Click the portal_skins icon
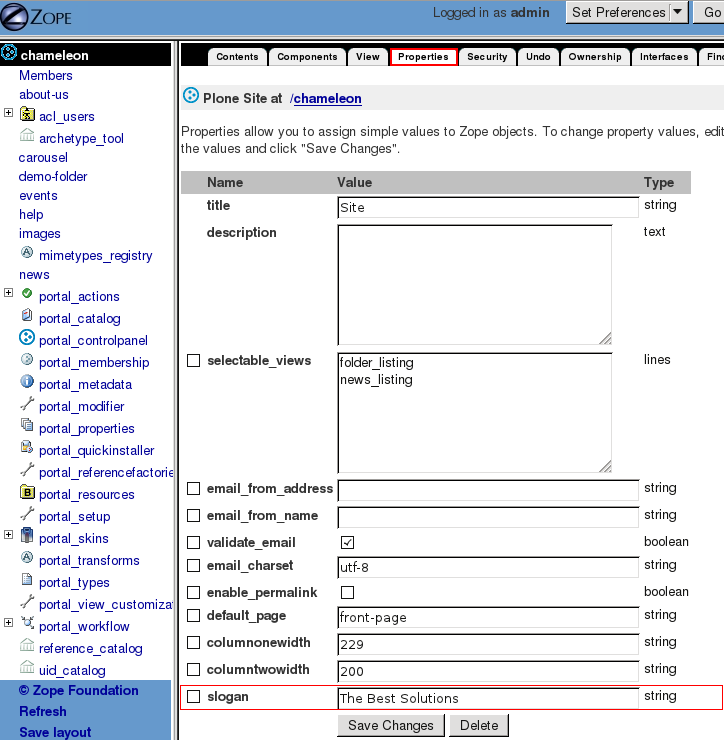 click(x=27, y=536)
